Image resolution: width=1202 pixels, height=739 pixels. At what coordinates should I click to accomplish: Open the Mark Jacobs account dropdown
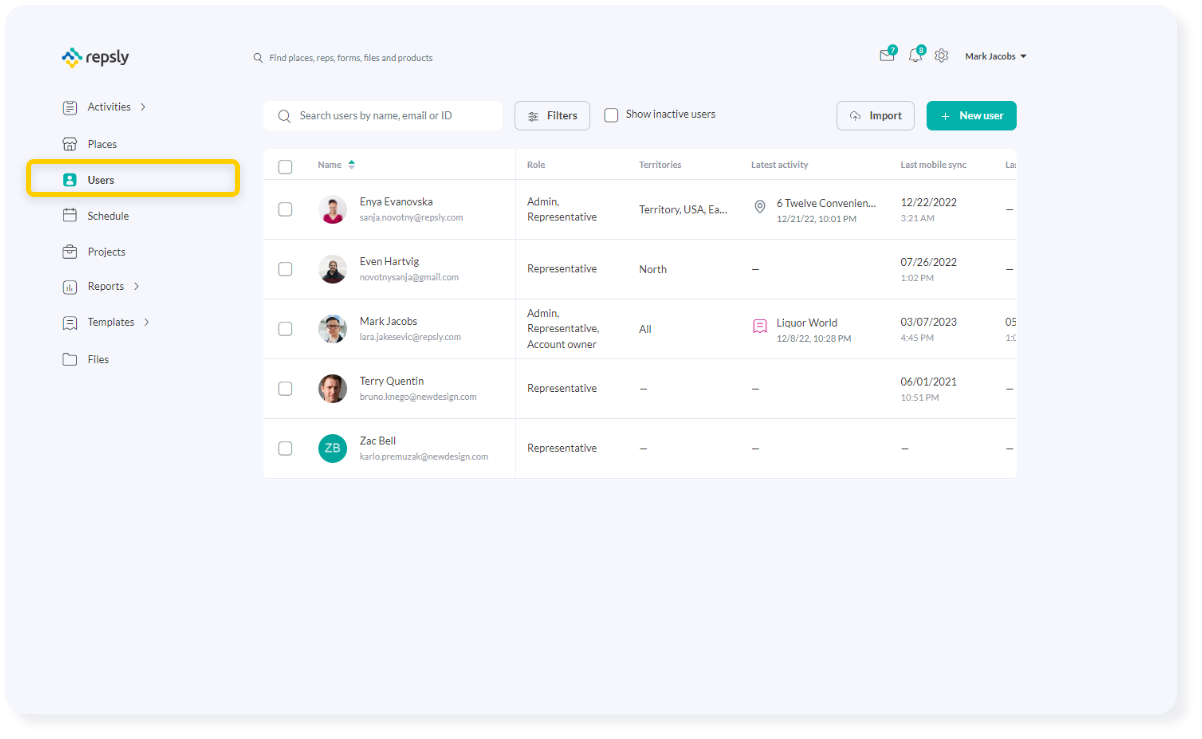[x=995, y=57]
